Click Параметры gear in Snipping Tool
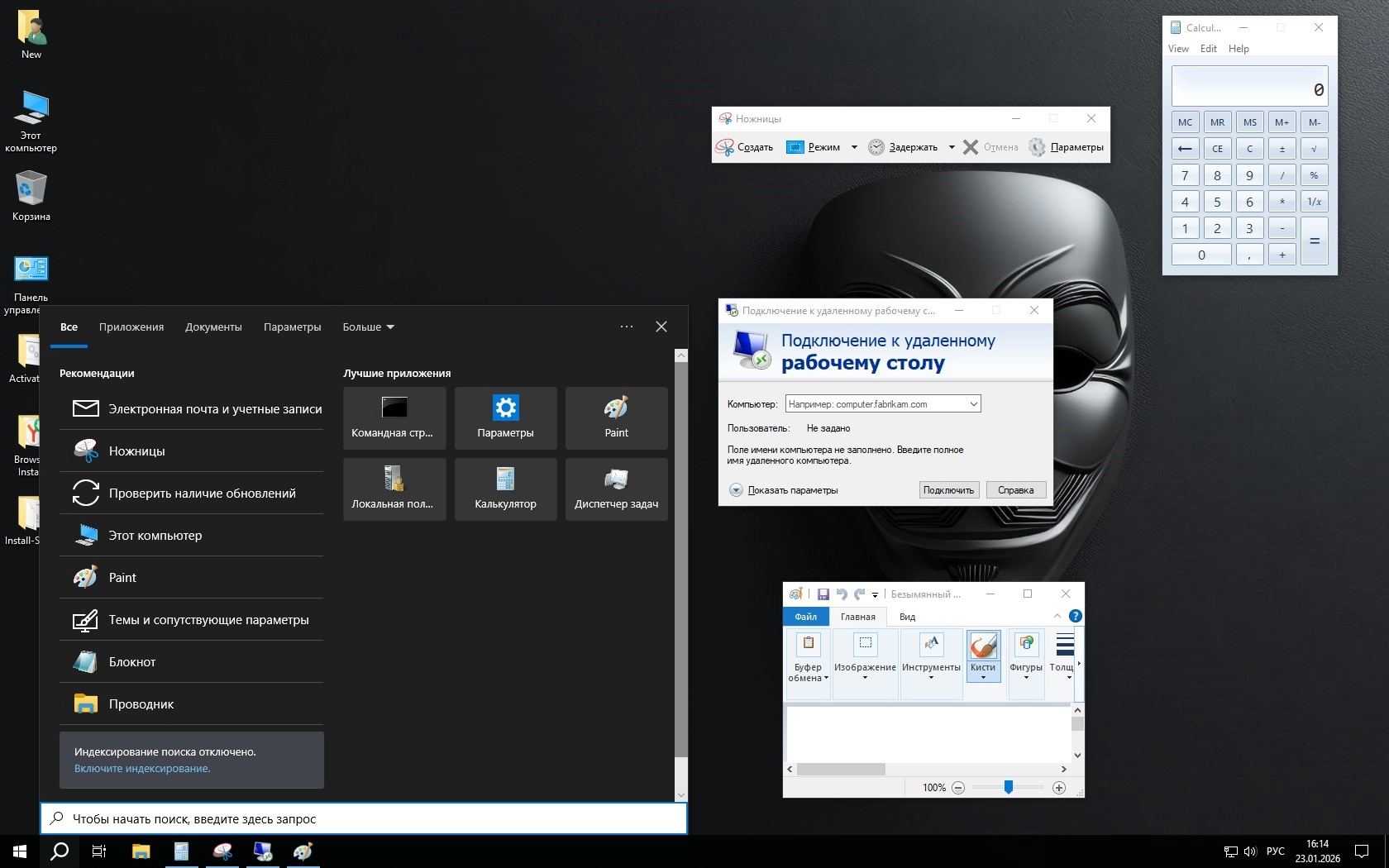The image size is (1389, 868). pos(1037,147)
